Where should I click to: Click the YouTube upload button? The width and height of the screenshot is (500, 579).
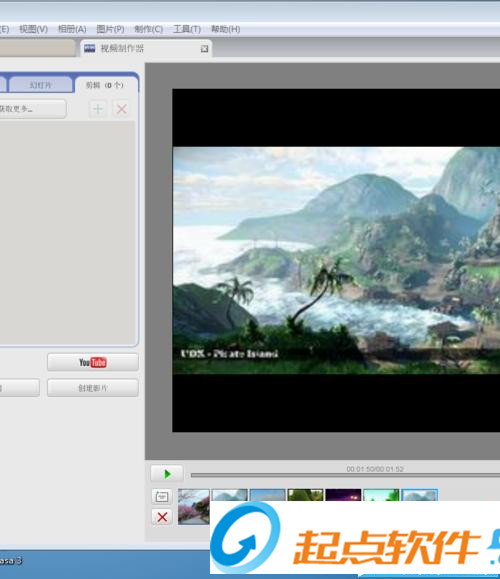pyautogui.click(x=93, y=362)
